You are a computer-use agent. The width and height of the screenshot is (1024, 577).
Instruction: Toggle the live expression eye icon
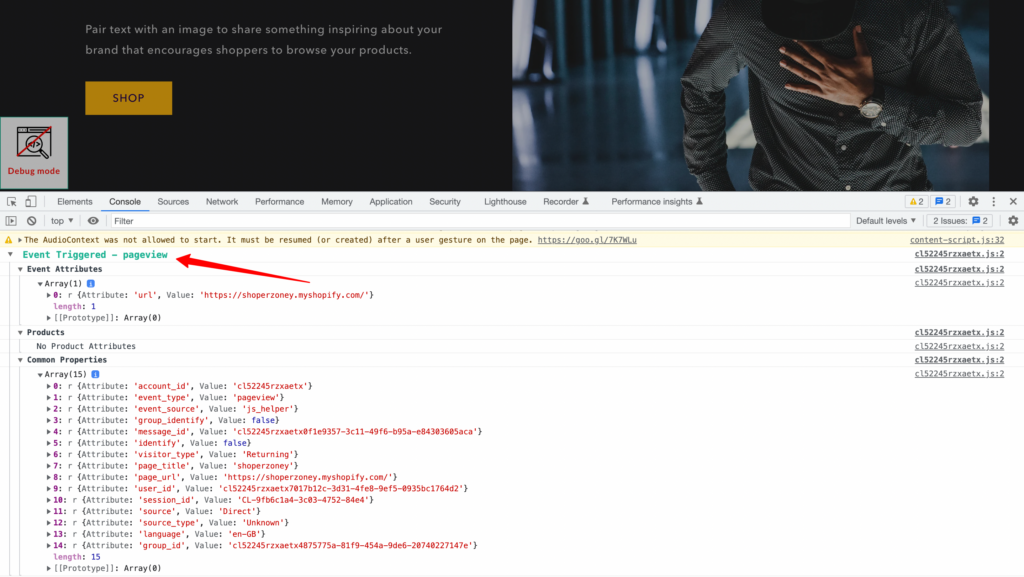93,221
